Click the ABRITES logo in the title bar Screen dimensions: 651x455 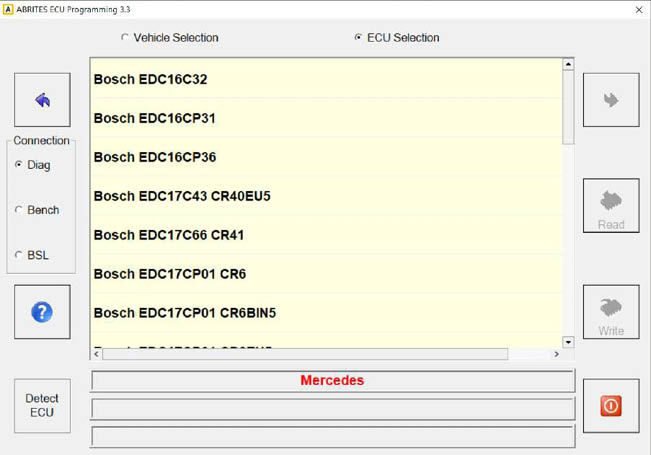9,8
